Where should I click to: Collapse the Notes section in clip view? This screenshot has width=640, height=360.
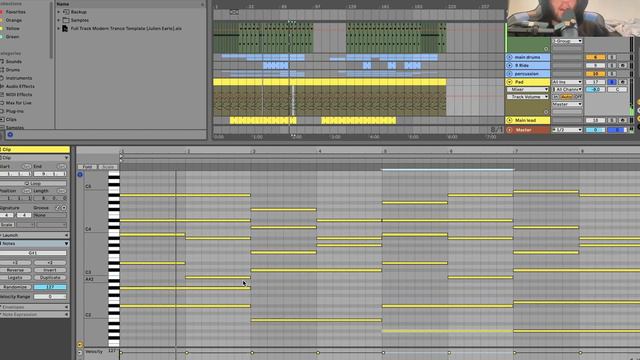pyautogui.click(x=66, y=244)
